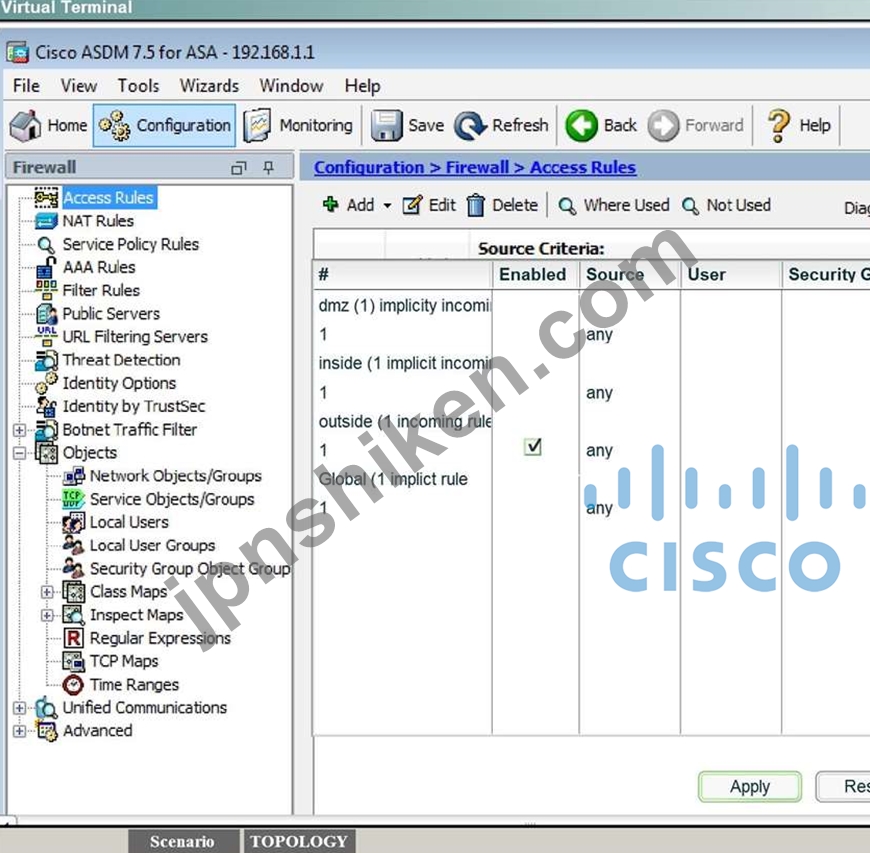Open the File menu

pyautogui.click(x=26, y=86)
